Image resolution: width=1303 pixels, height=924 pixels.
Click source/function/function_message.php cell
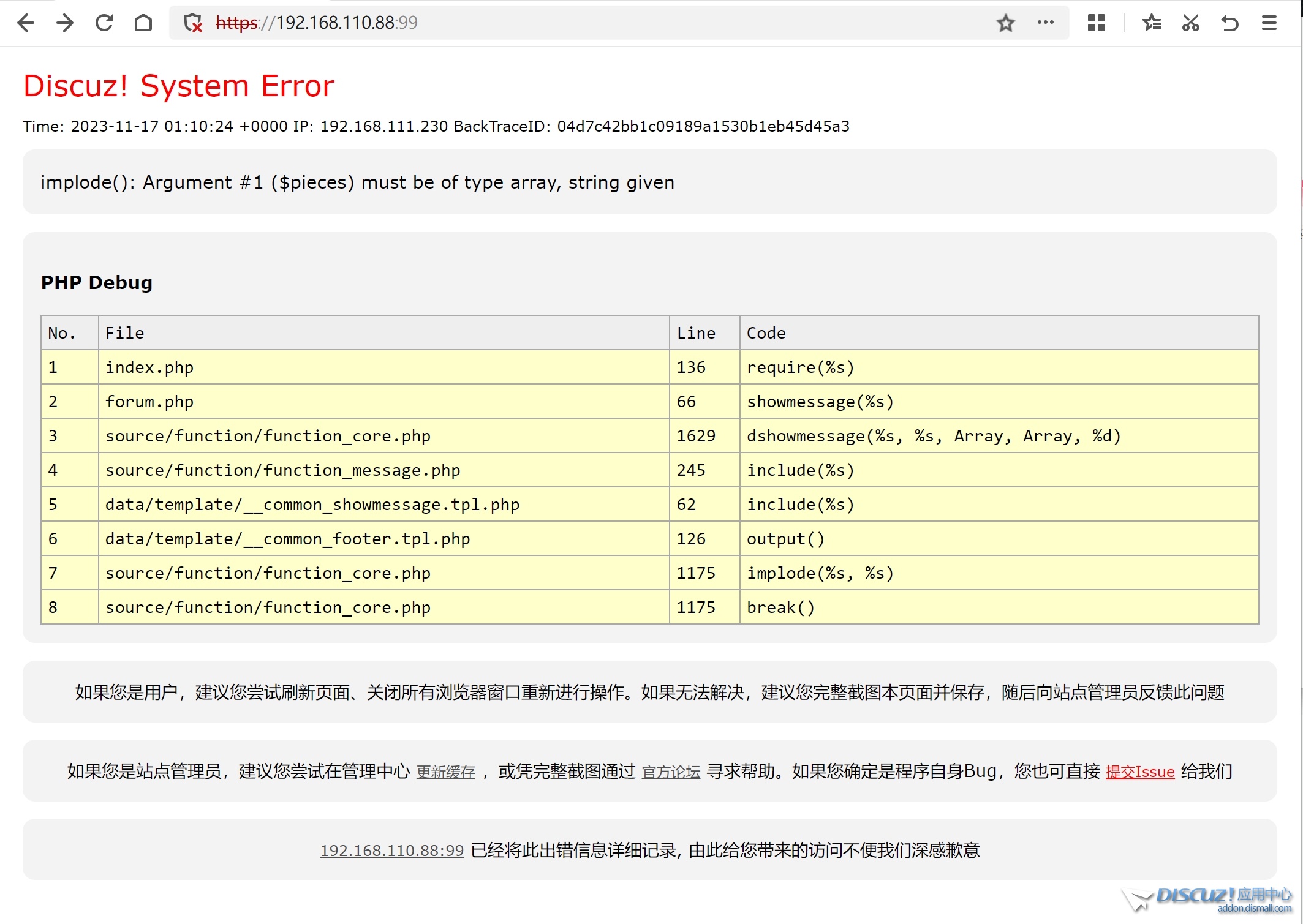pos(383,470)
